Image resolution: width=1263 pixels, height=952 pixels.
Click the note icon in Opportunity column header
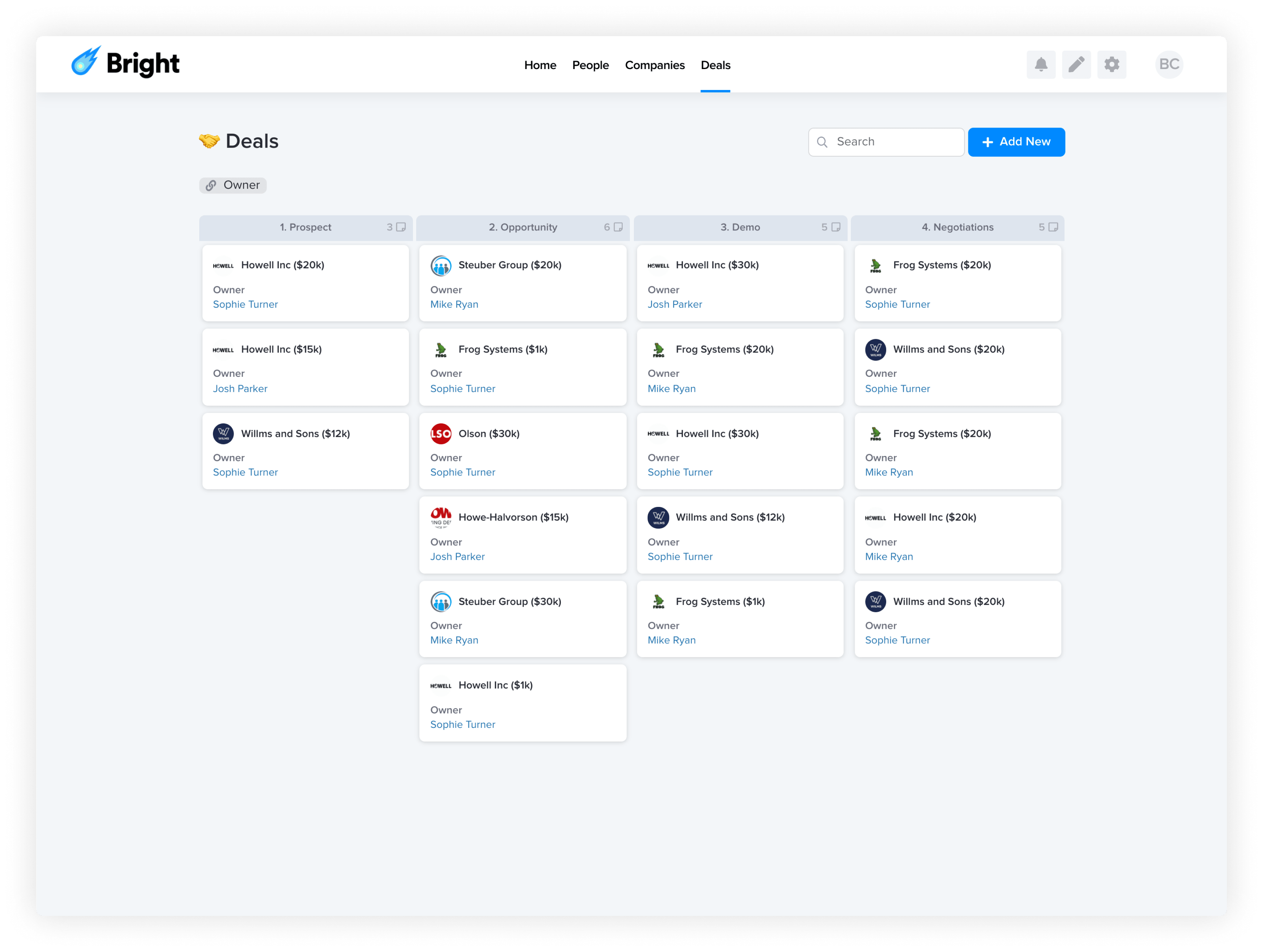click(618, 227)
